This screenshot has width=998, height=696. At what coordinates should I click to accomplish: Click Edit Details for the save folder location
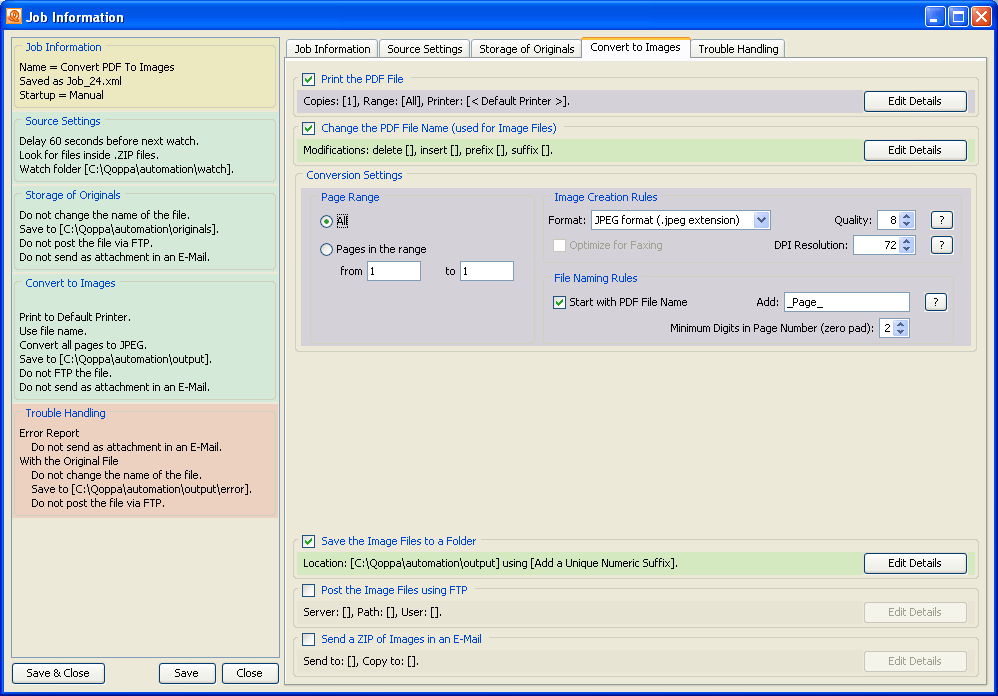(915, 563)
